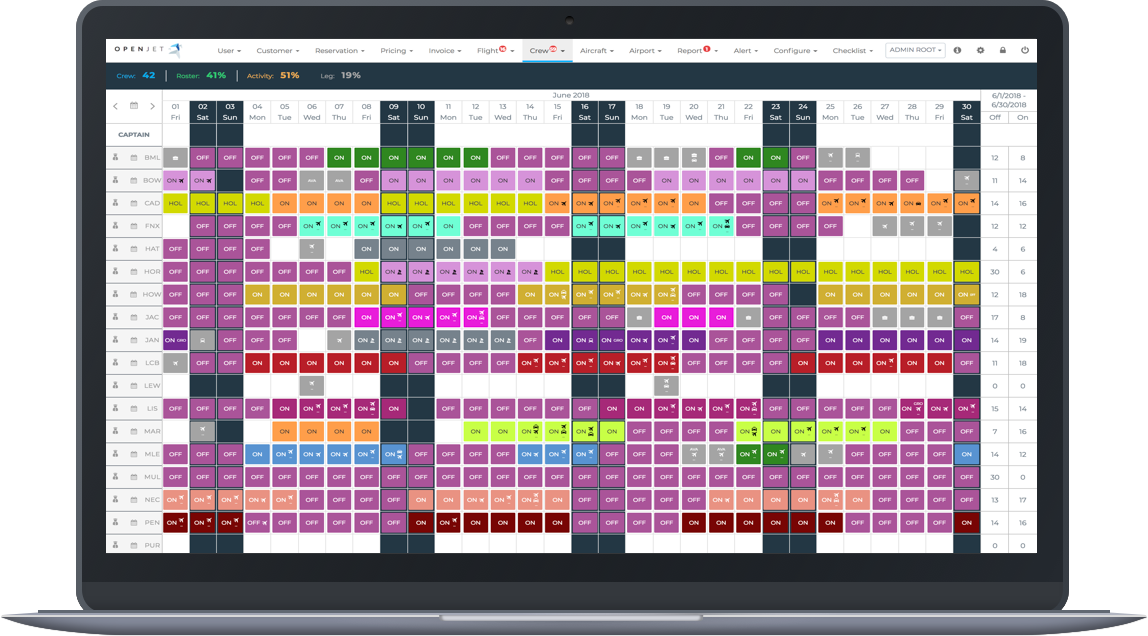Screen dimensions: 1148x636
Task: Click LEW's gray flight cell on Wed 06
Action: (x=312, y=386)
